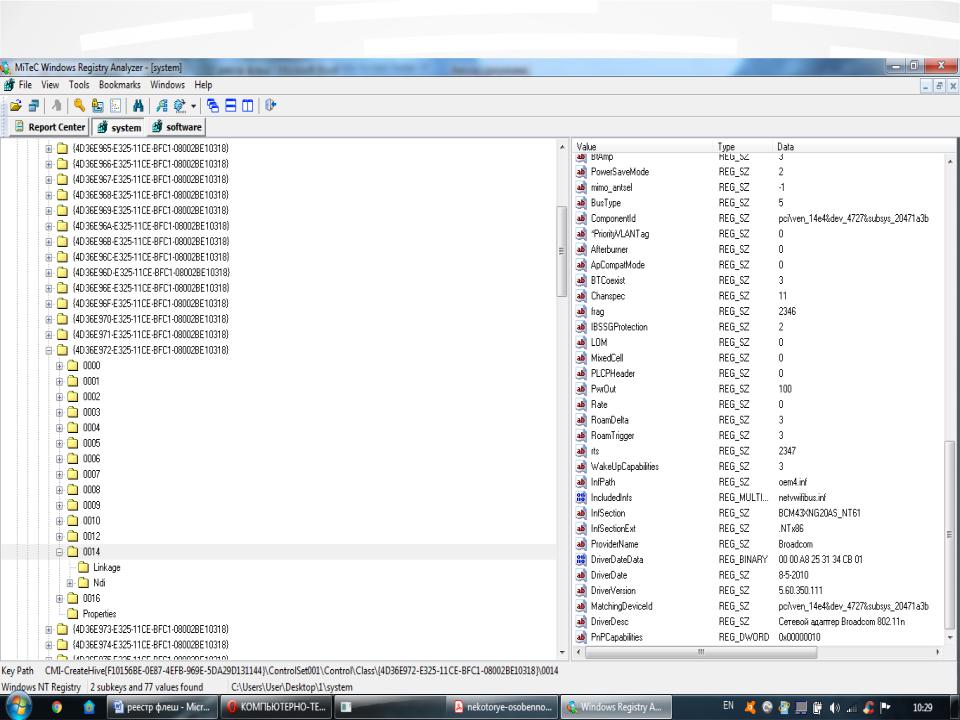Open the Windows menu

pyautogui.click(x=167, y=85)
